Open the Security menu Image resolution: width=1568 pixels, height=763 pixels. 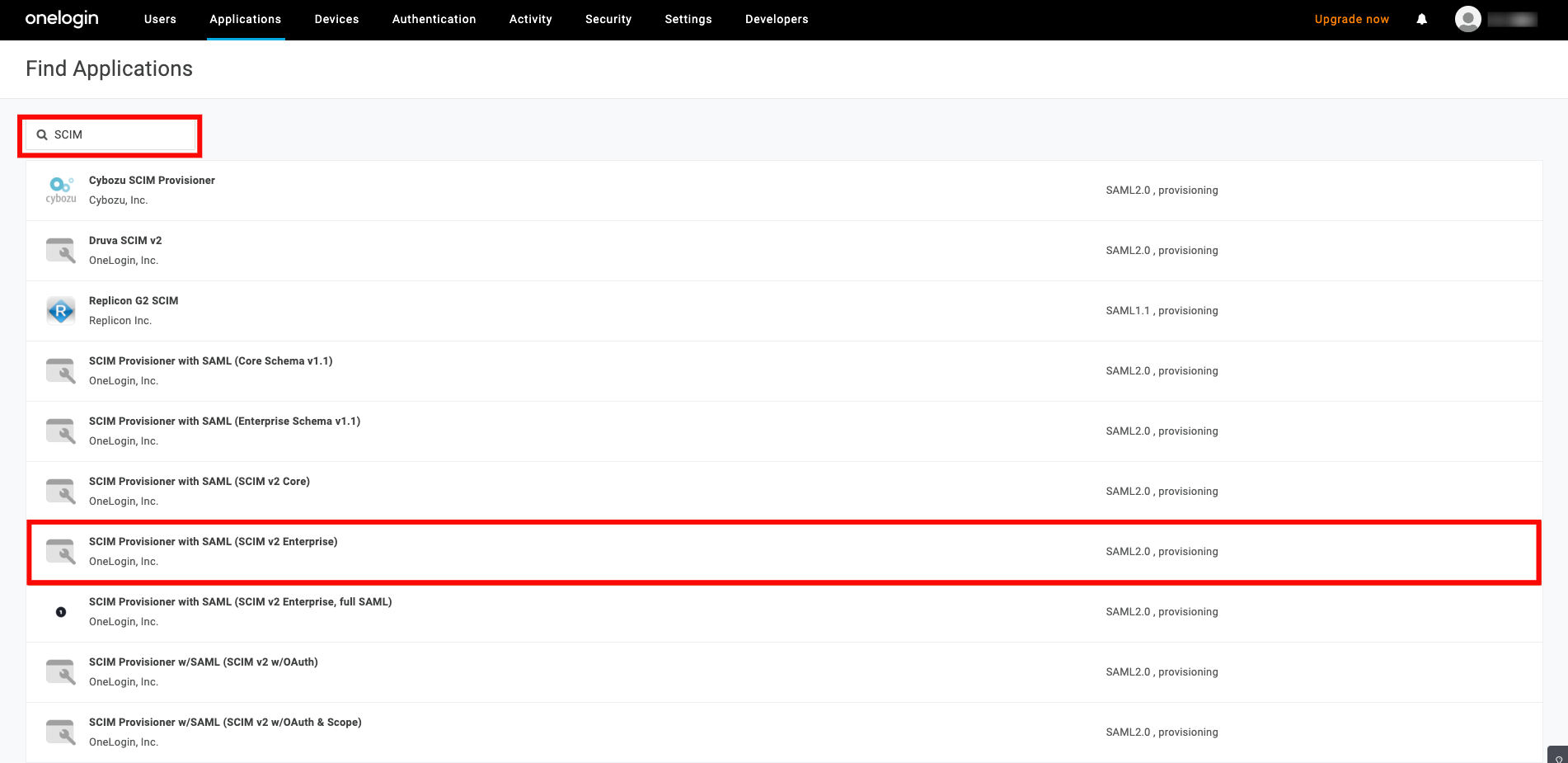(608, 19)
